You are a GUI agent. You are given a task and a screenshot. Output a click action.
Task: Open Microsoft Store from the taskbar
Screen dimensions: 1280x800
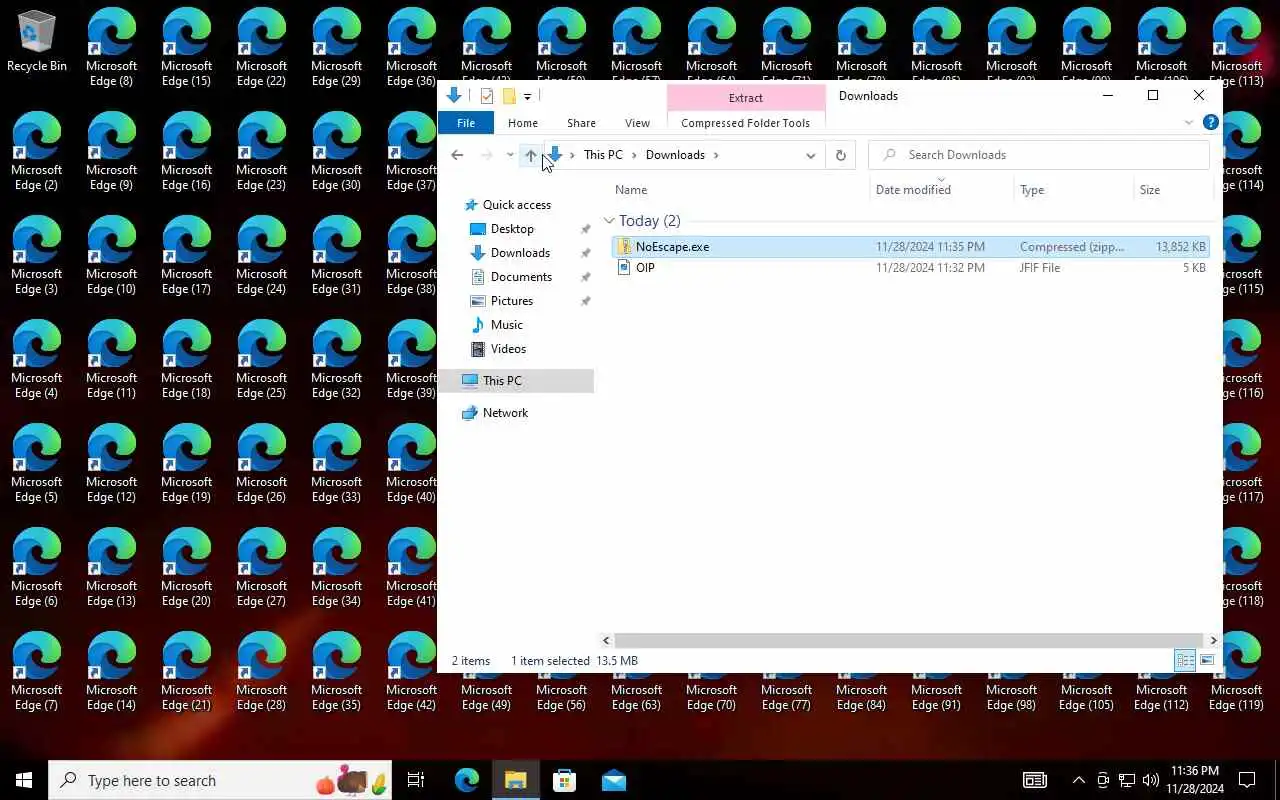click(x=565, y=780)
